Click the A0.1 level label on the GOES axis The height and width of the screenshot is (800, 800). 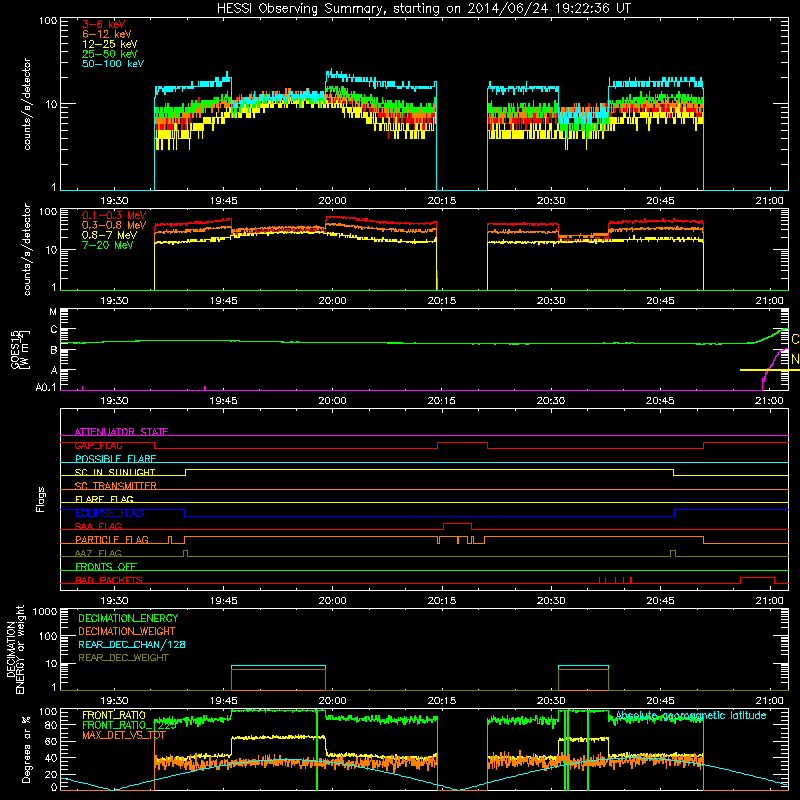pos(46,387)
